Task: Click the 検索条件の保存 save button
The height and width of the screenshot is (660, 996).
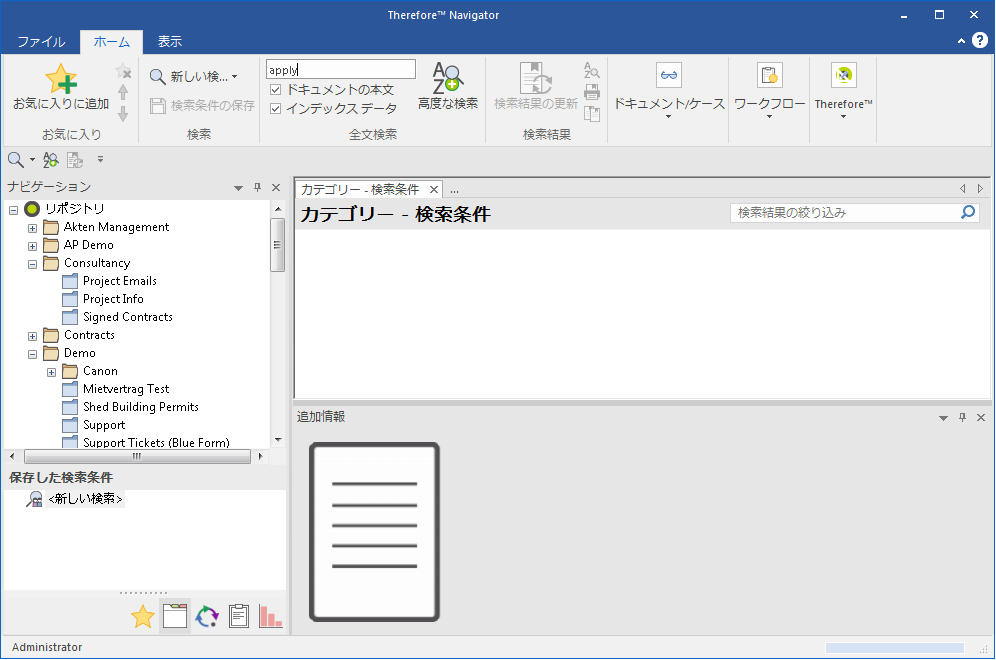Action: click(x=203, y=105)
